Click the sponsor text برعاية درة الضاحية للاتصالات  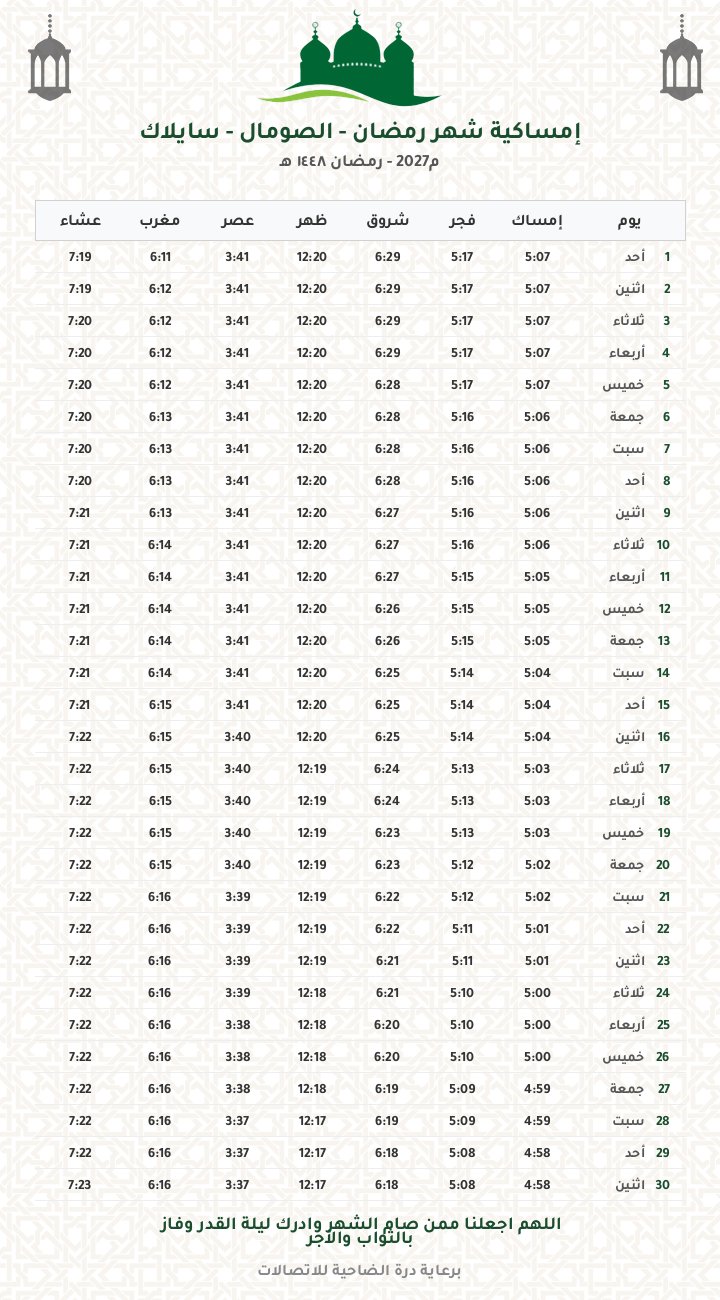[360, 1271]
